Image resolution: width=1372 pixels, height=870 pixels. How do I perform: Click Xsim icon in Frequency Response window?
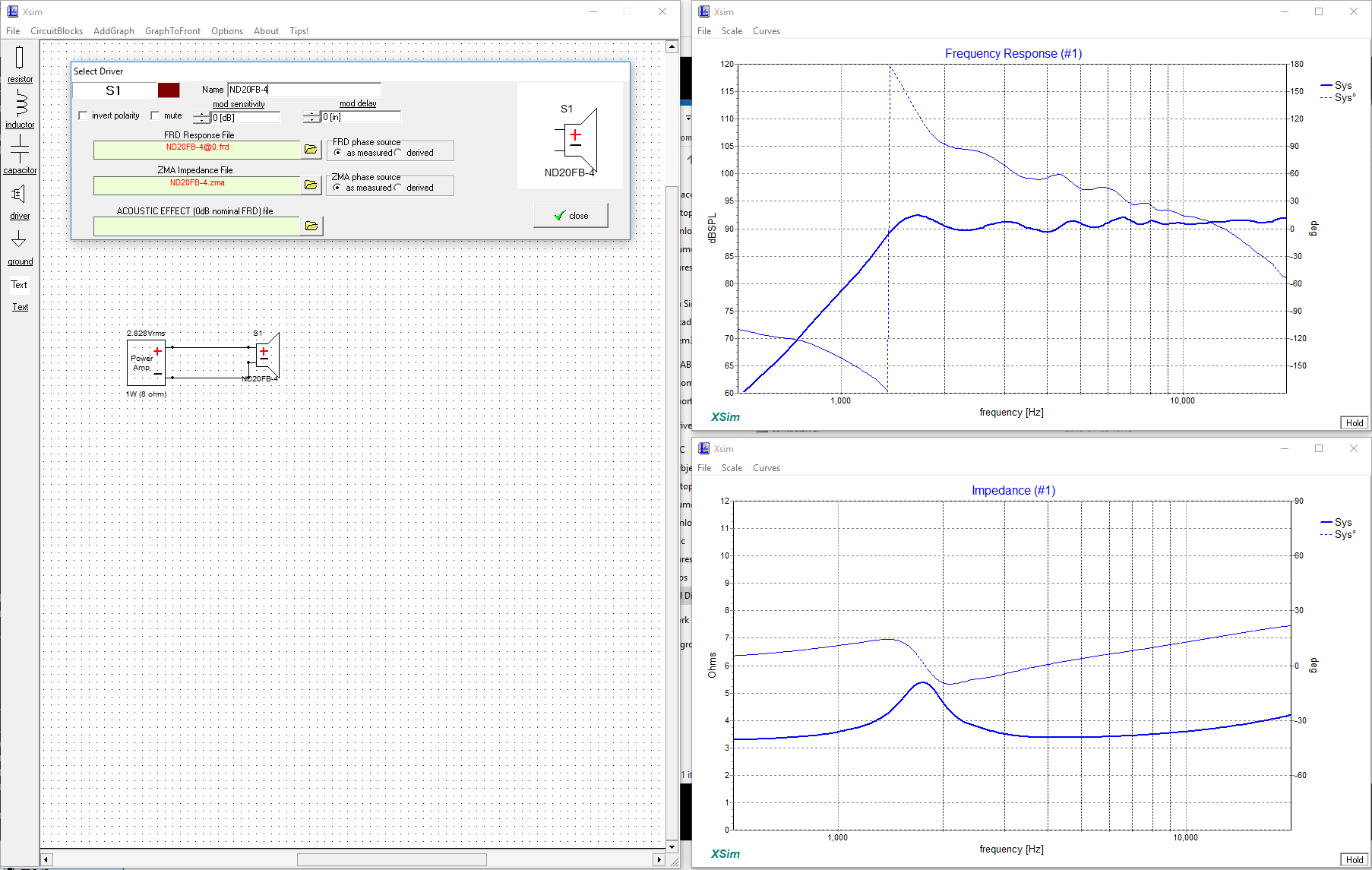point(703,11)
